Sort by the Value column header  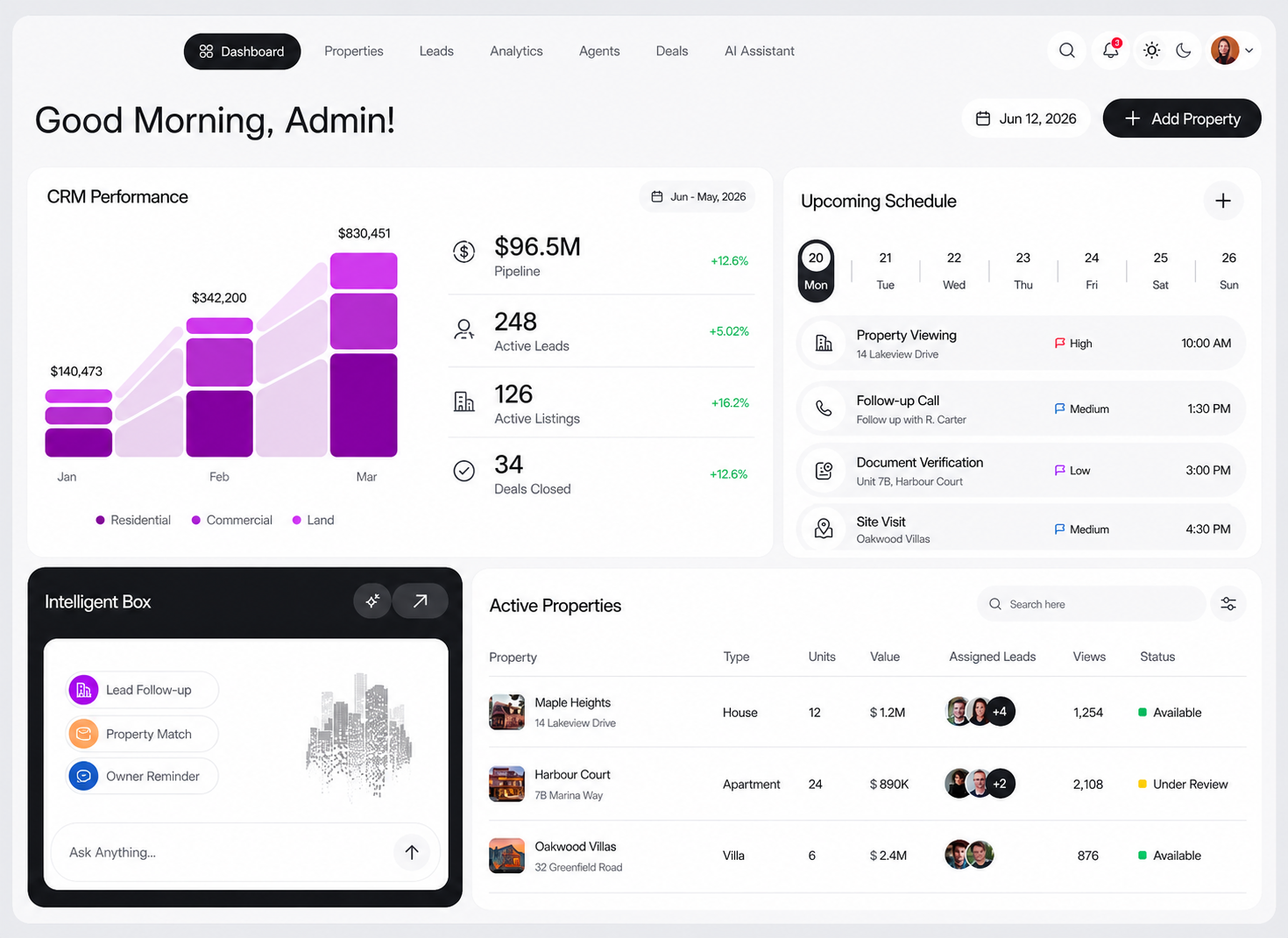tap(885, 657)
